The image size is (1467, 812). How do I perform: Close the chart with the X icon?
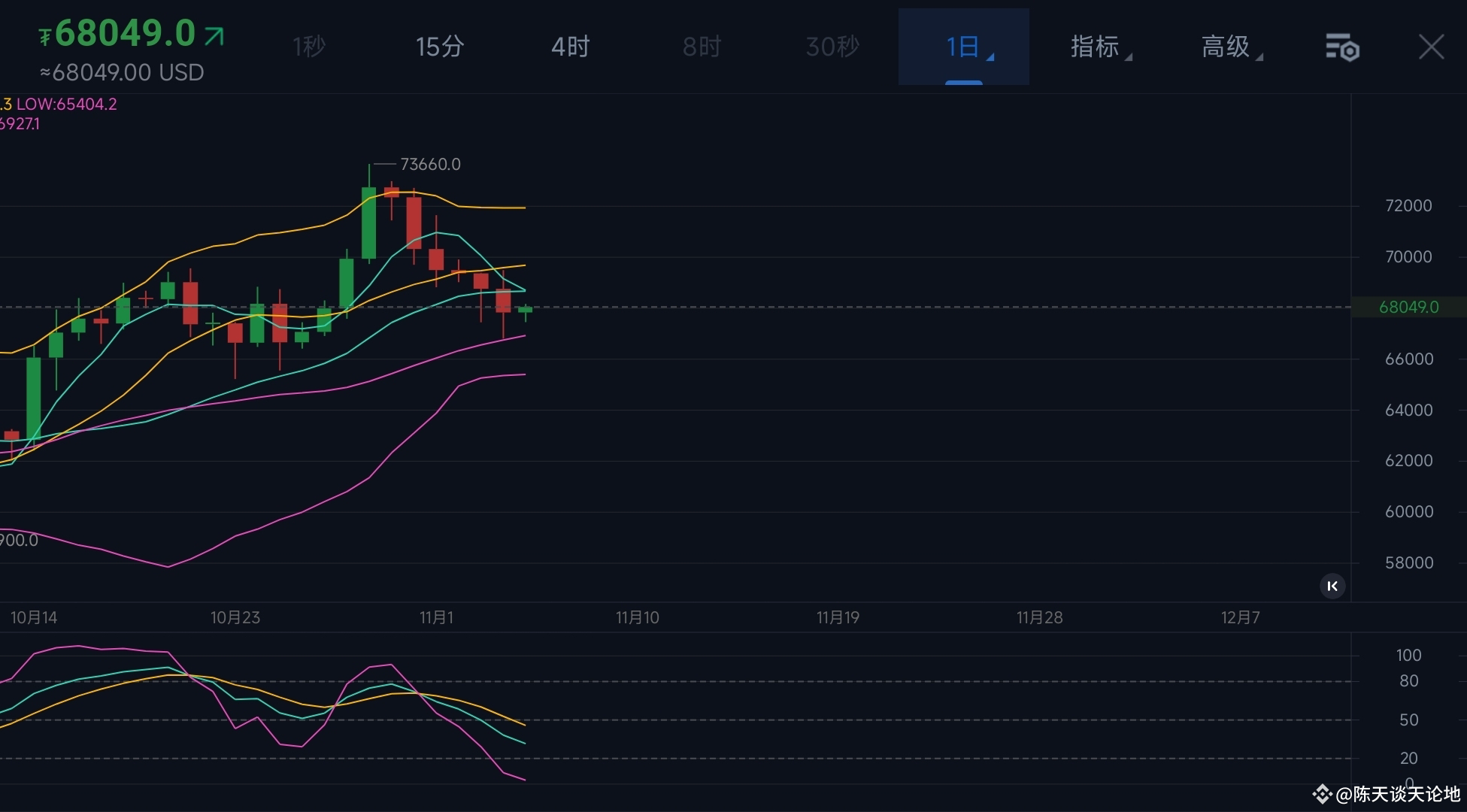click(x=1431, y=47)
